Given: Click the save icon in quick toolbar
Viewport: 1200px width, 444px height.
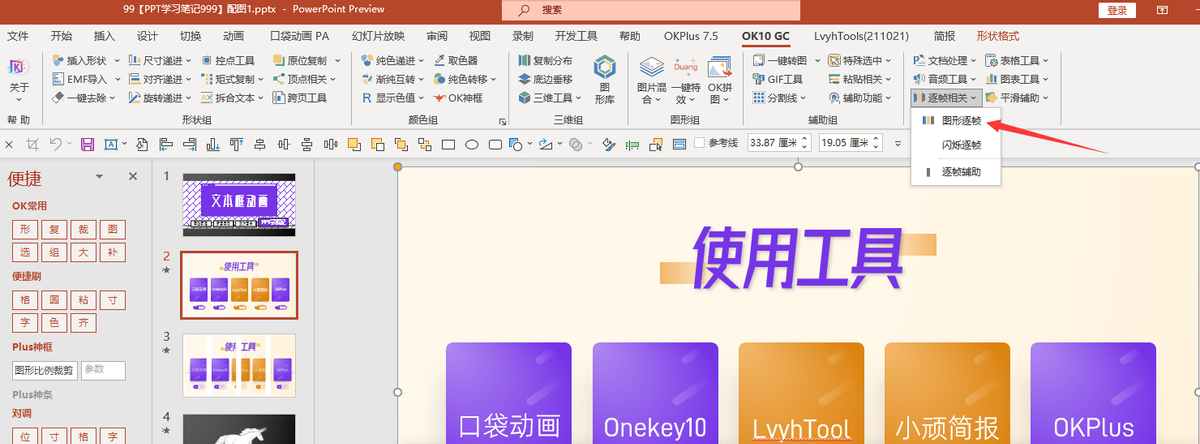Looking at the screenshot, I should 87,144.
